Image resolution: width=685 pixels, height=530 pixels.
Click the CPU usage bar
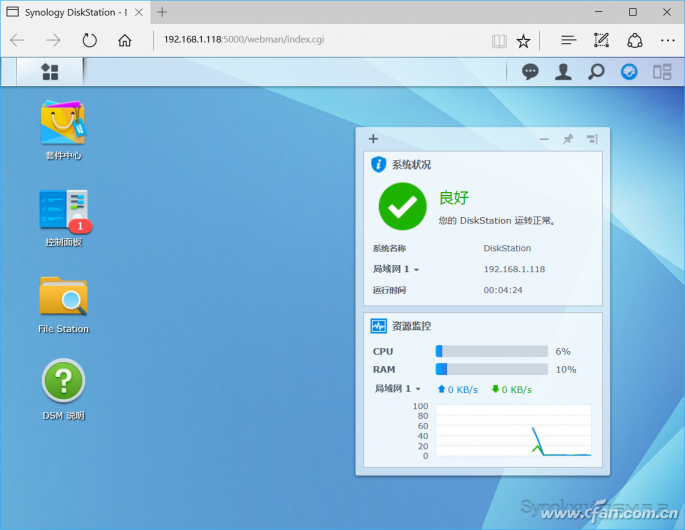pos(491,352)
